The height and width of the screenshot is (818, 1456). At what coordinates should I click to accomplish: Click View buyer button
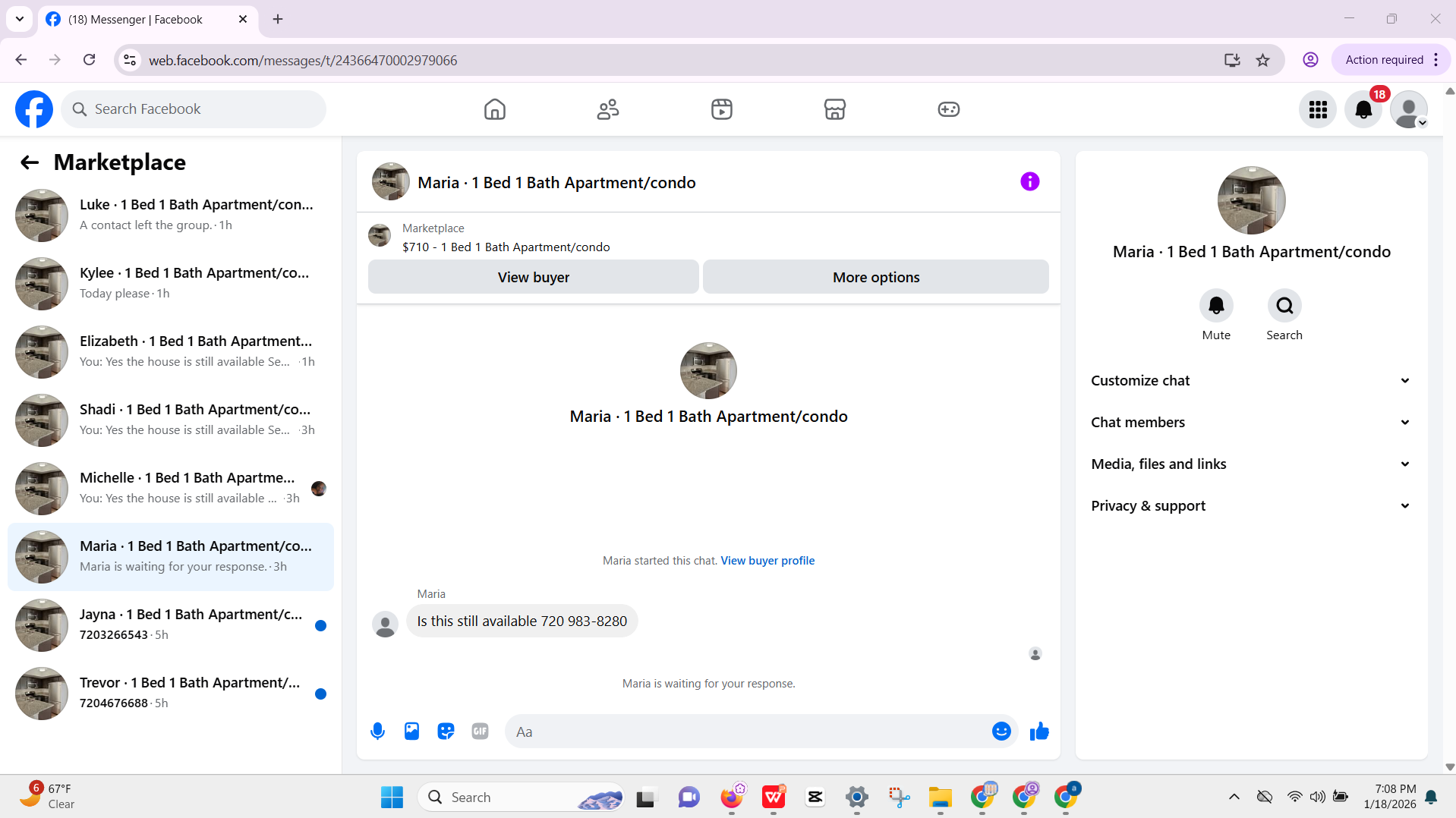[x=534, y=277]
